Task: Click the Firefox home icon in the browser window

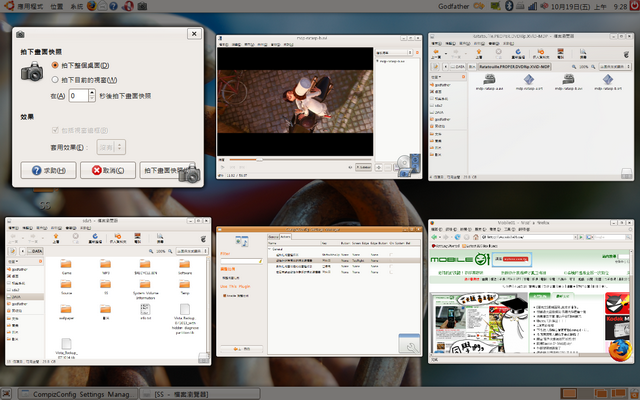Action: pyautogui.click(x=476, y=237)
